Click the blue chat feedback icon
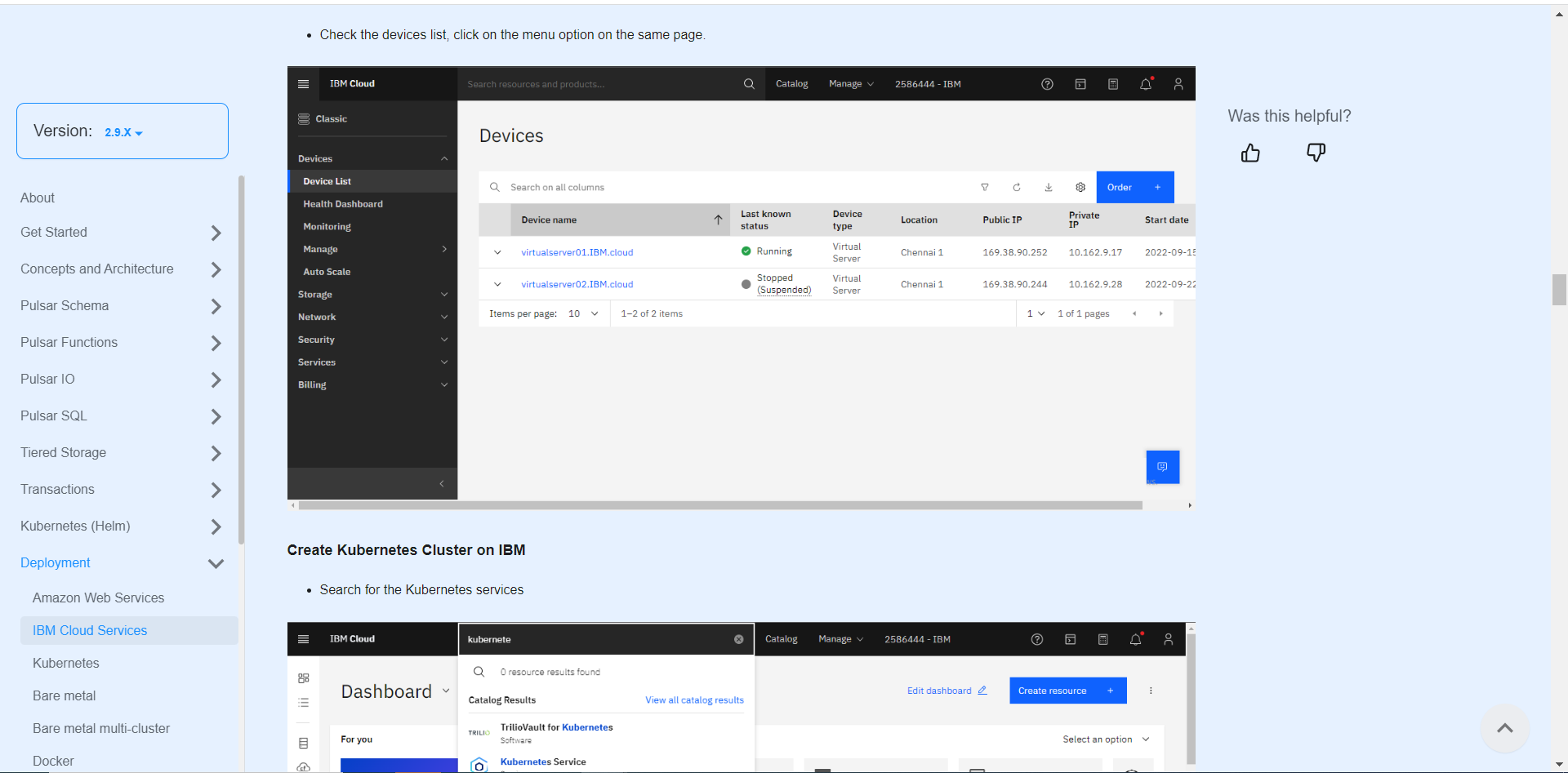Screen dimensions: 1568x773 click(x=1162, y=467)
